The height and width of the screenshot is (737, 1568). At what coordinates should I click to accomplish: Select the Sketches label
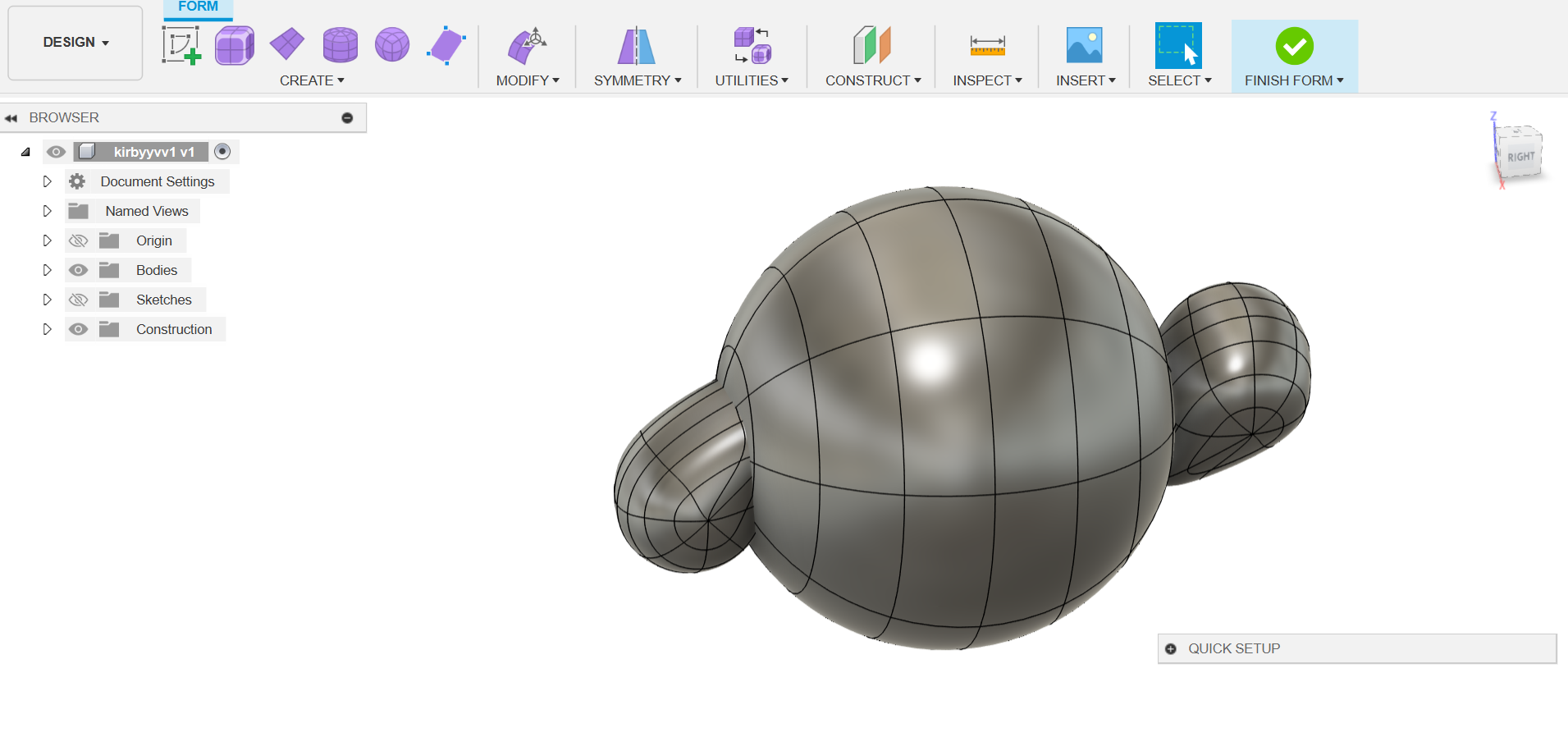coord(164,300)
